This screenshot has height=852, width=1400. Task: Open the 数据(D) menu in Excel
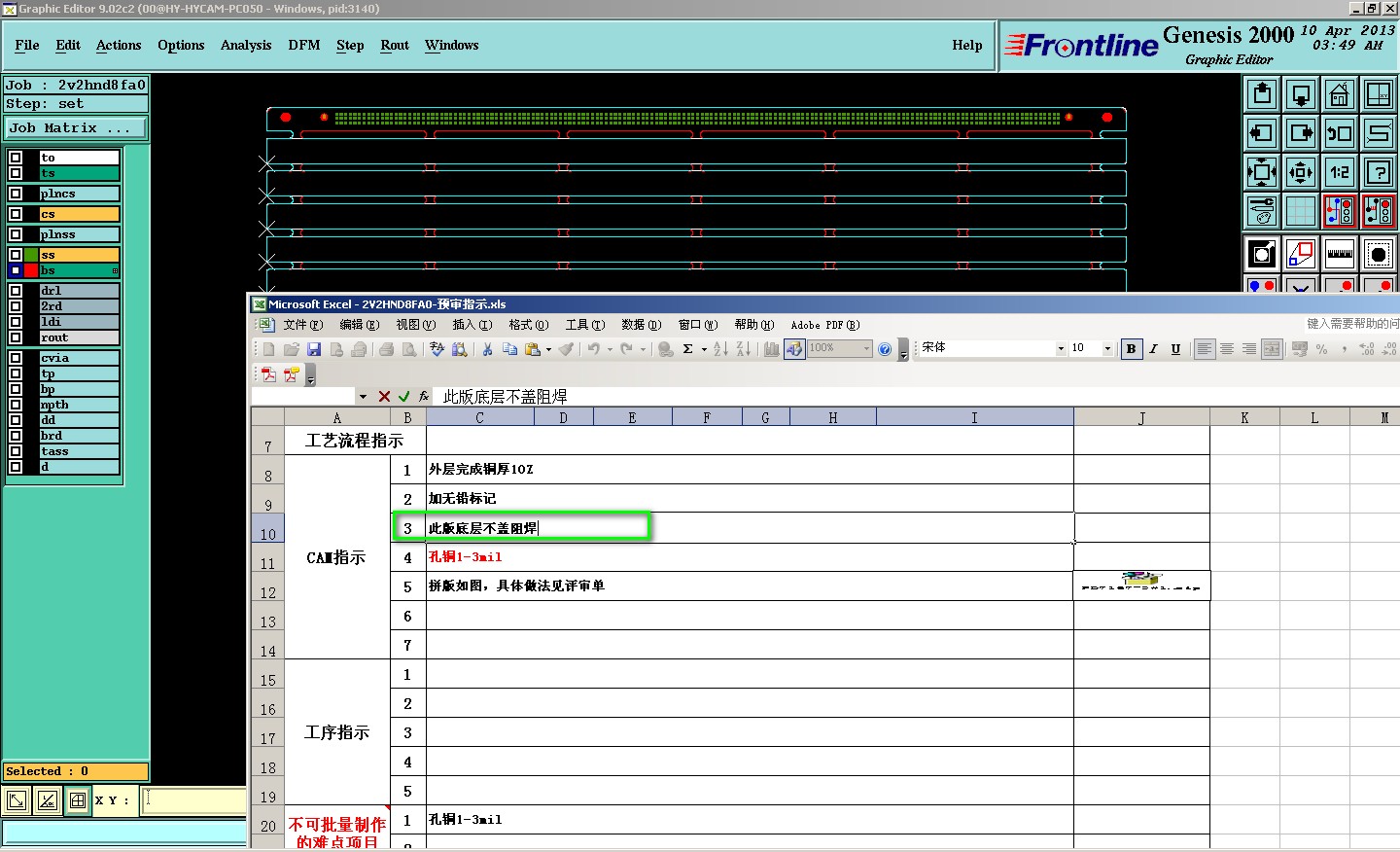pyautogui.click(x=641, y=325)
